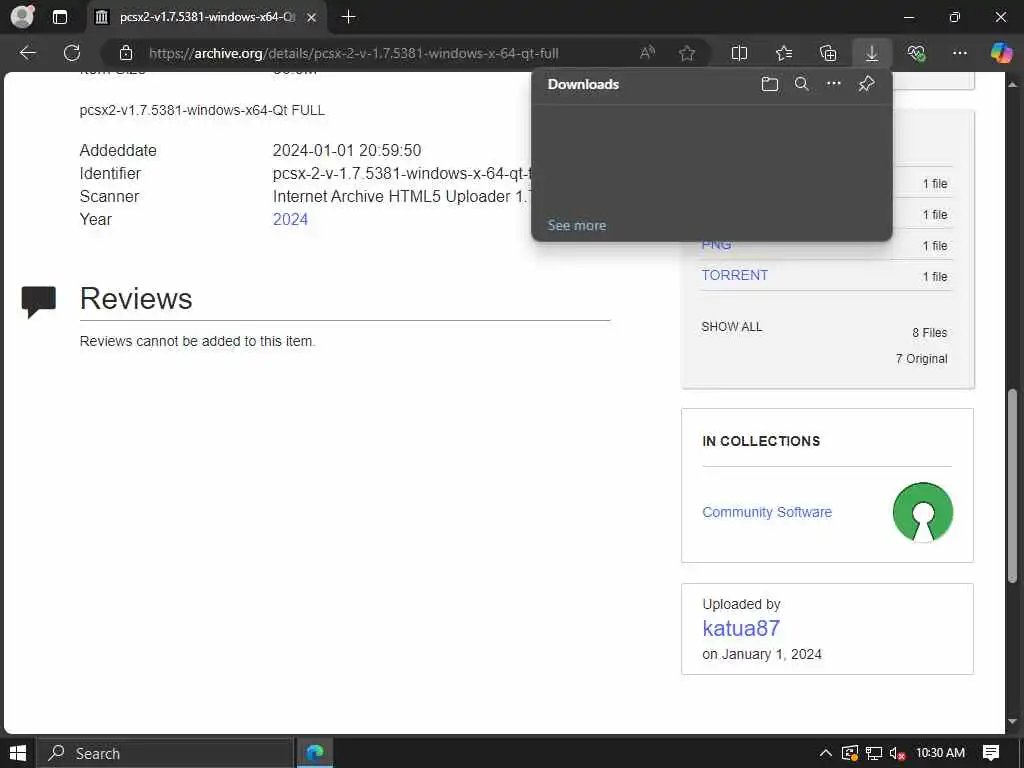
Task: Click '1 file' beside TORRENT
Action: pyautogui.click(x=935, y=277)
